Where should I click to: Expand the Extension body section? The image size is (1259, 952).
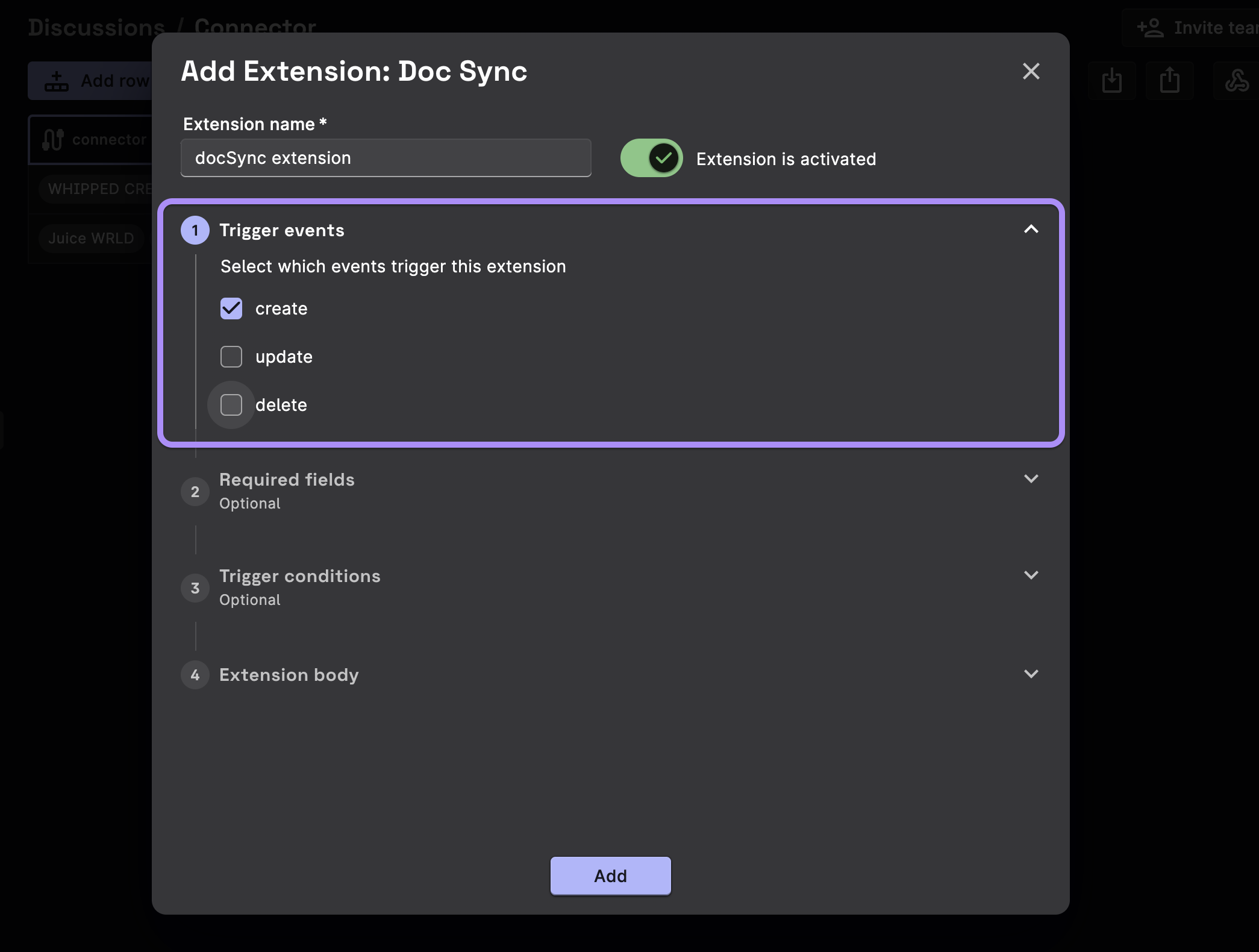[x=1031, y=674]
